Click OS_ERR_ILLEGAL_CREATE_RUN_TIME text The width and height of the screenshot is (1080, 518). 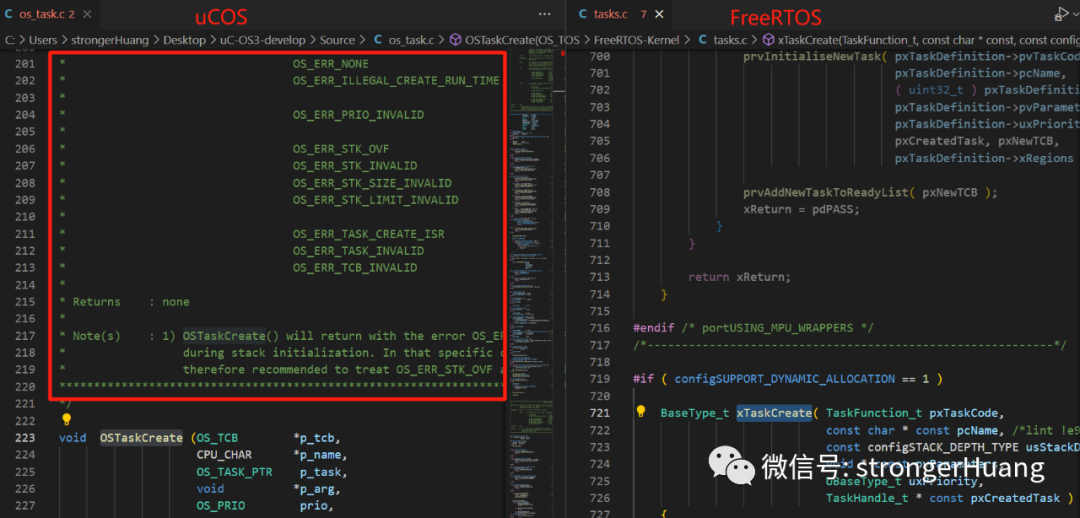(396, 81)
